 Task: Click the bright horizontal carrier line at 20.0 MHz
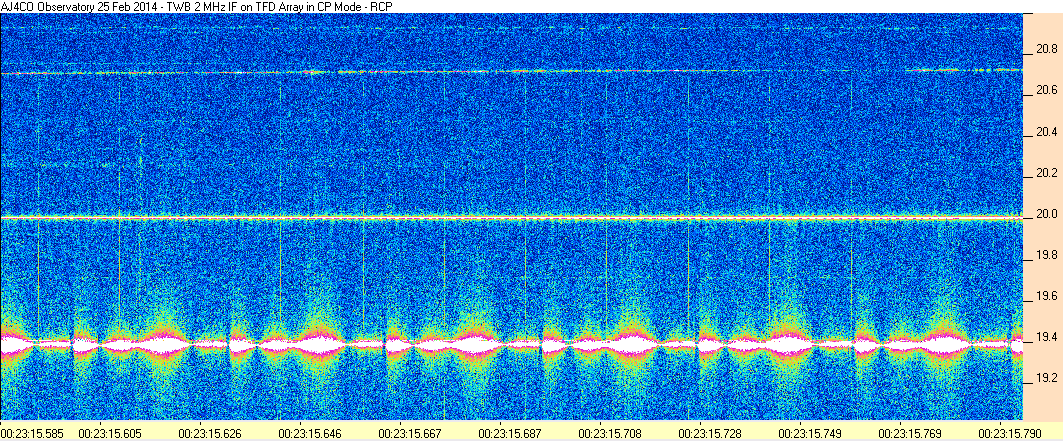coord(511,218)
